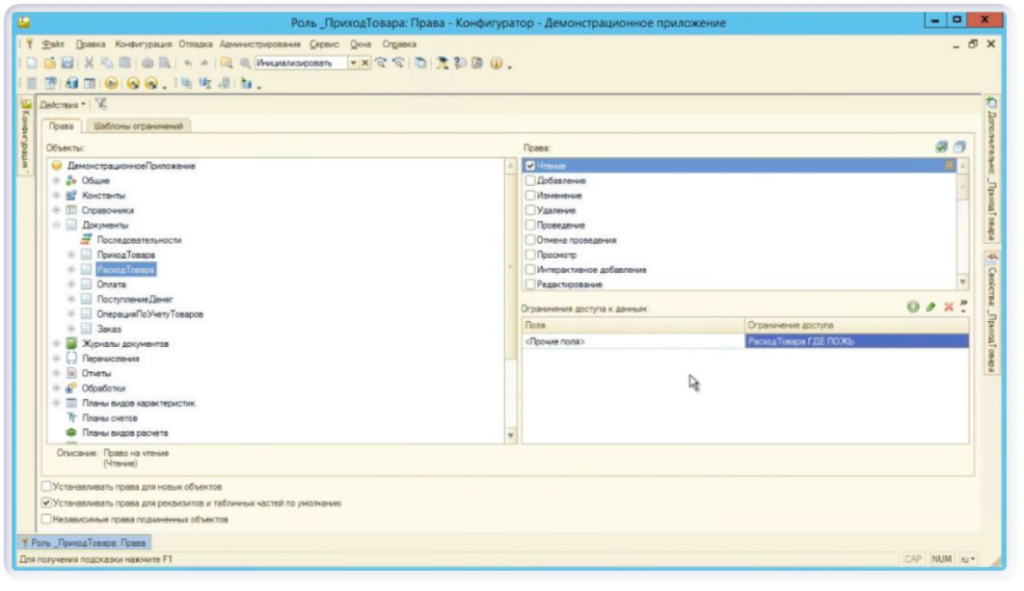1024x591 pixels.
Task: Toggle Устанавливать права для новых объектов checkbox
Action: [45, 487]
